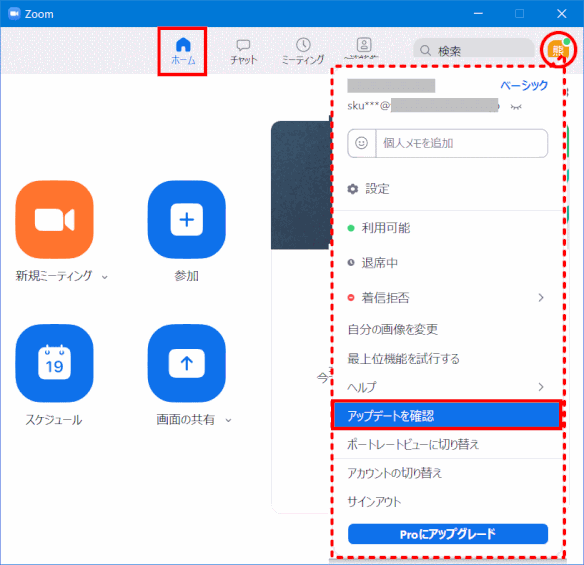Viewport: 584px width, 565px height.
Task: Open 設定 from the profile menu
Action: pos(447,189)
